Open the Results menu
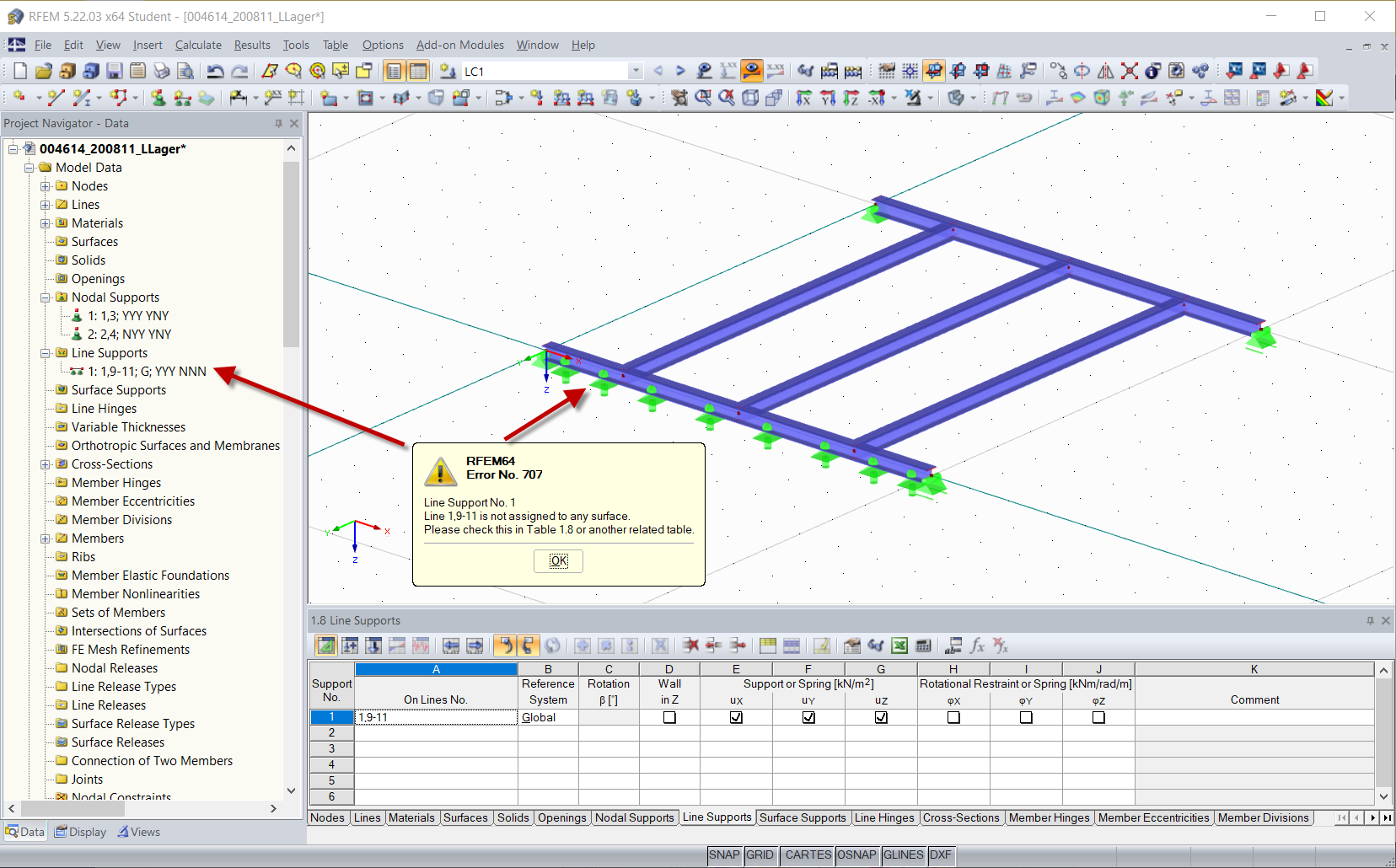This screenshot has height=868, width=1396. point(252,45)
